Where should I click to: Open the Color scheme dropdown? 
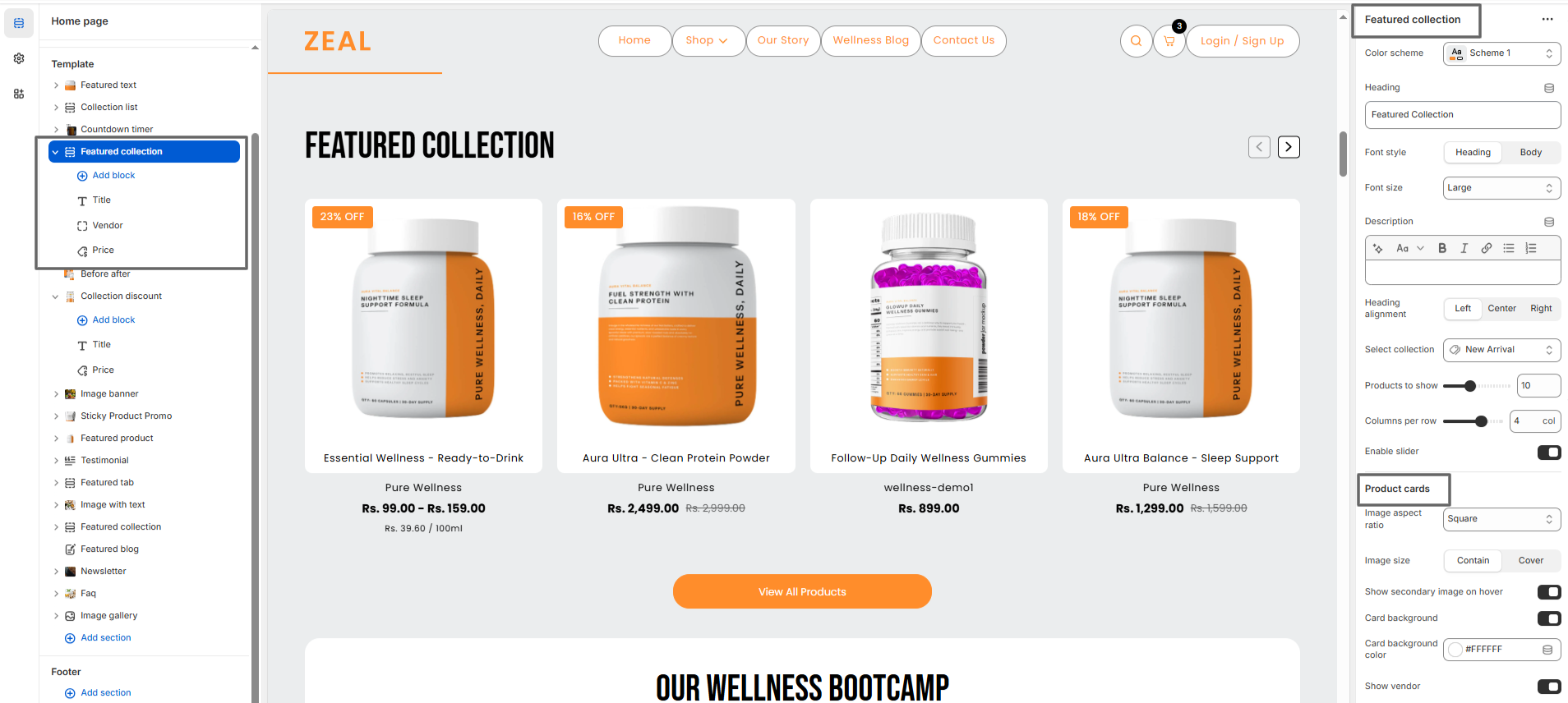point(1501,53)
